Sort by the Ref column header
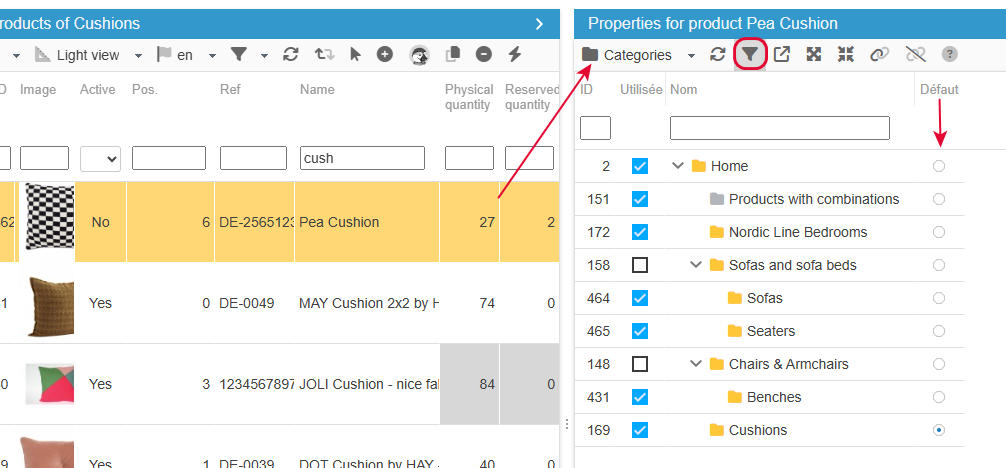1006x468 pixels. [230, 90]
